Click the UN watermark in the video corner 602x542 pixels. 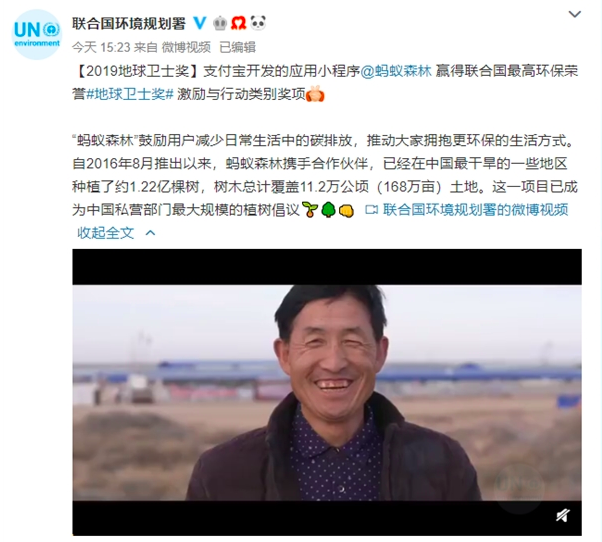[x=519, y=486]
